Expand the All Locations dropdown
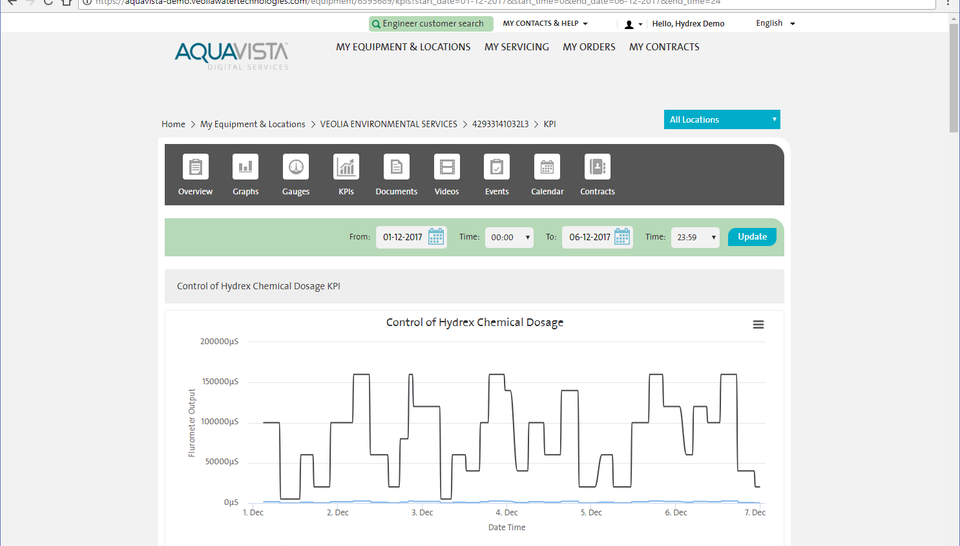This screenshot has height=546, width=960. pyautogui.click(x=722, y=119)
